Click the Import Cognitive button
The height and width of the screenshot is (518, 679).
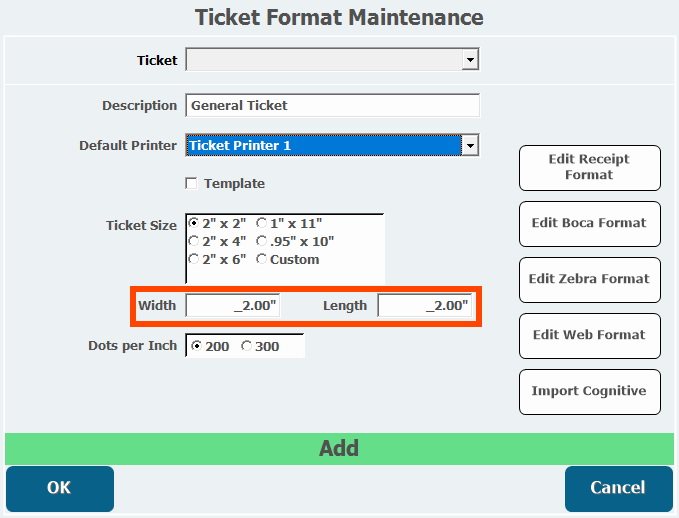point(589,391)
